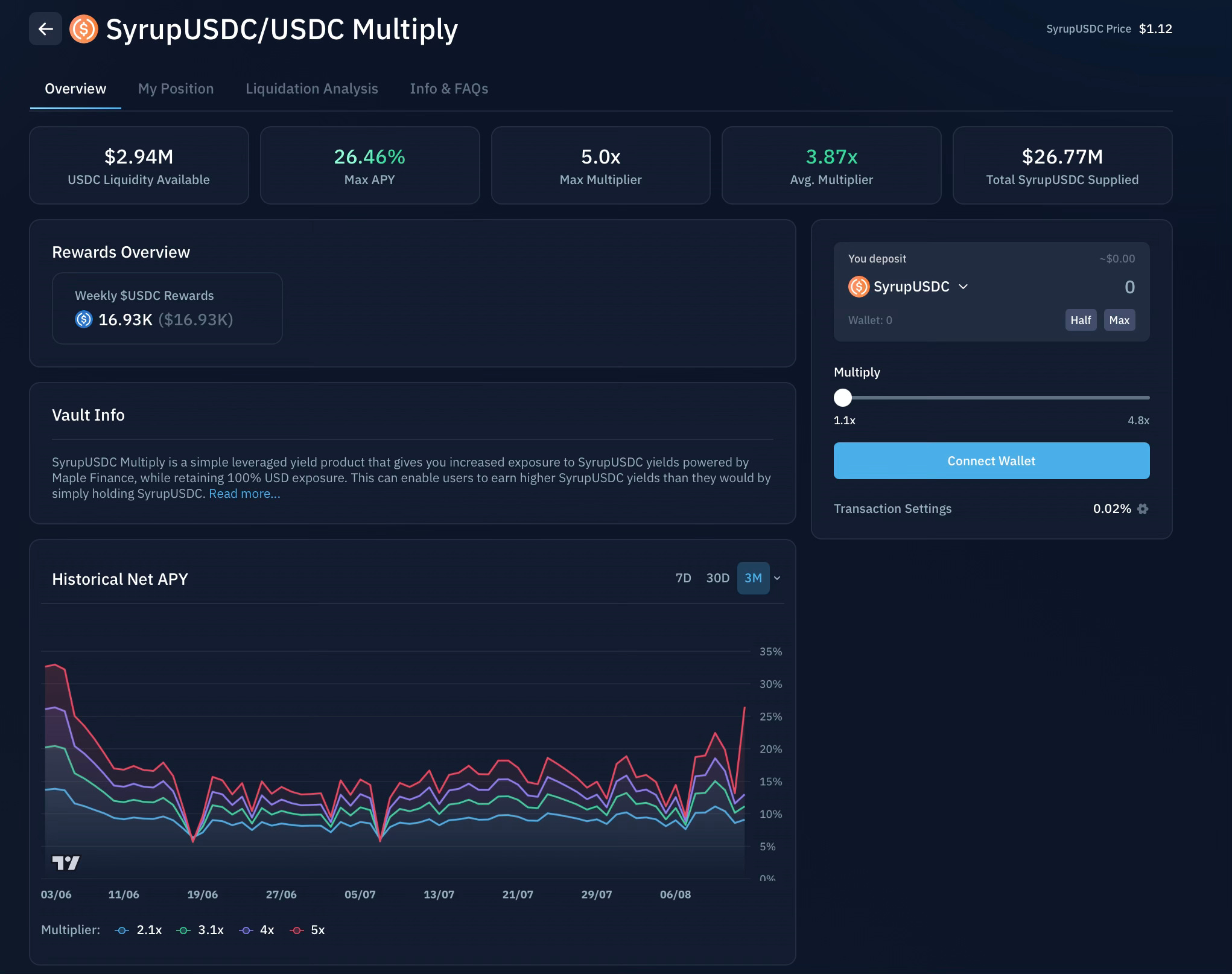Expand chart timeframe chevron next to 3M
The width and height of the screenshot is (1232, 974).
pos(777,578)
